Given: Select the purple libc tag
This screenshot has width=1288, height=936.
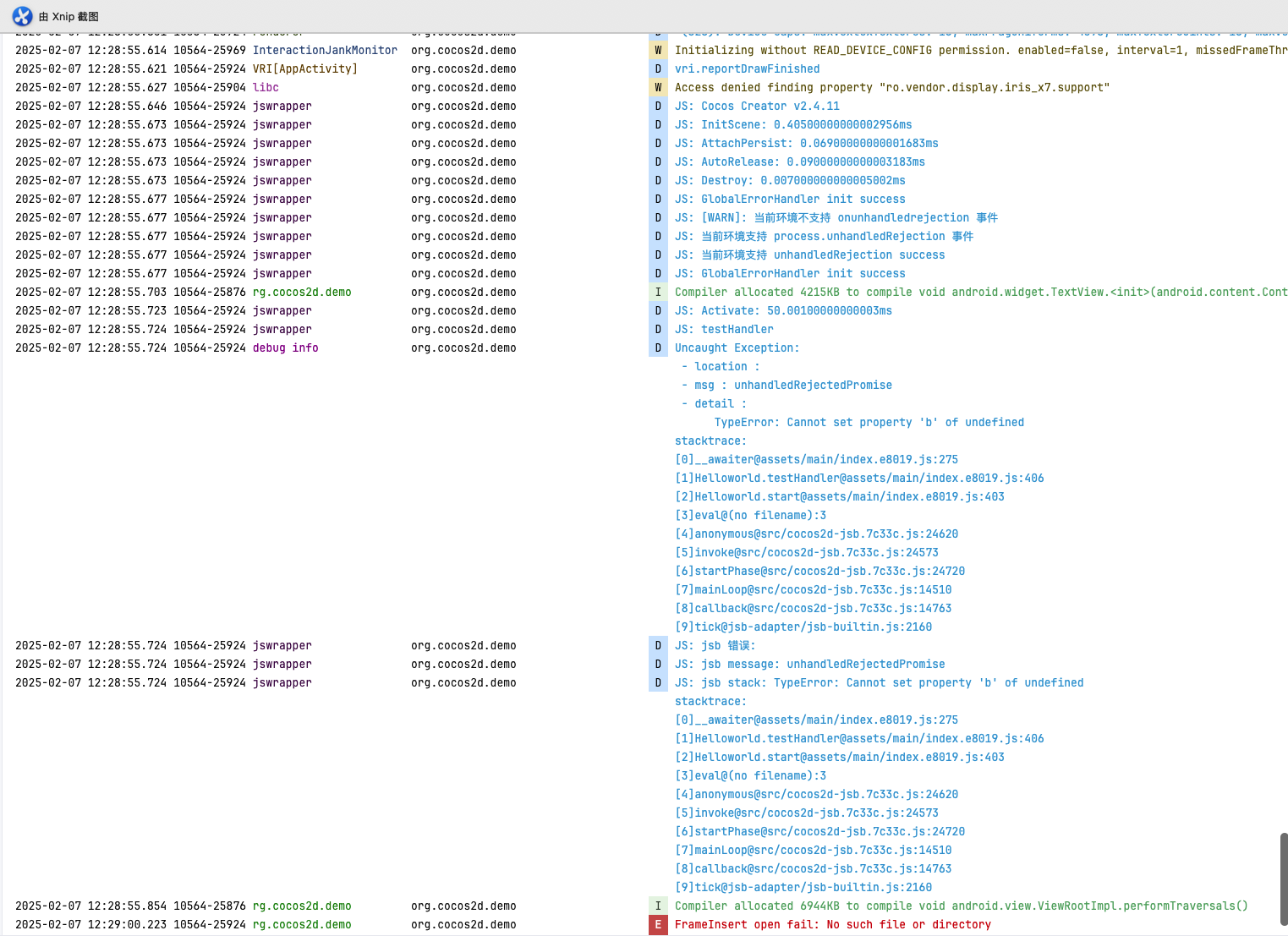Looking at the screenshot, I should 266,88.
